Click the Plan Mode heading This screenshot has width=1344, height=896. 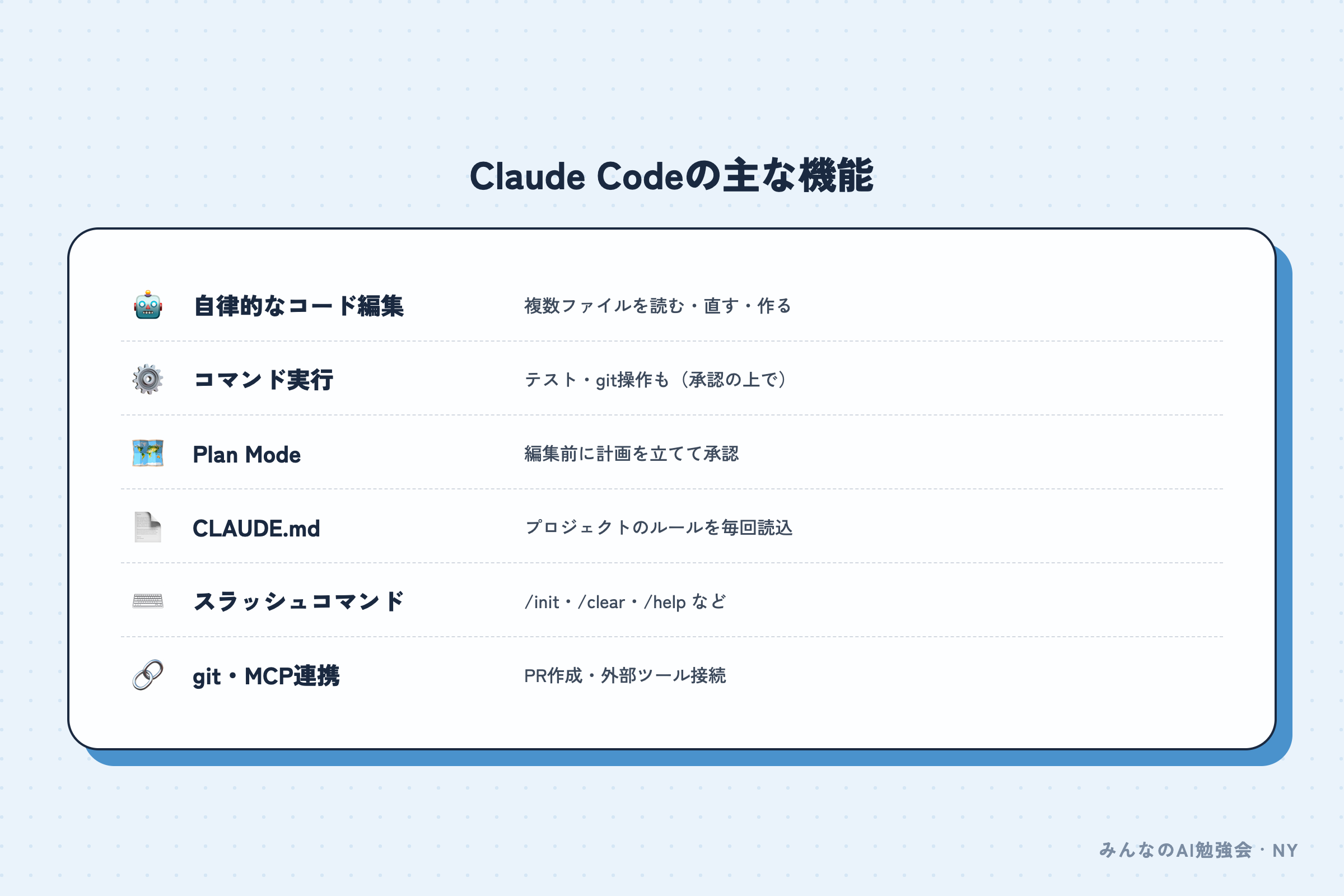(x=247, y=454)
